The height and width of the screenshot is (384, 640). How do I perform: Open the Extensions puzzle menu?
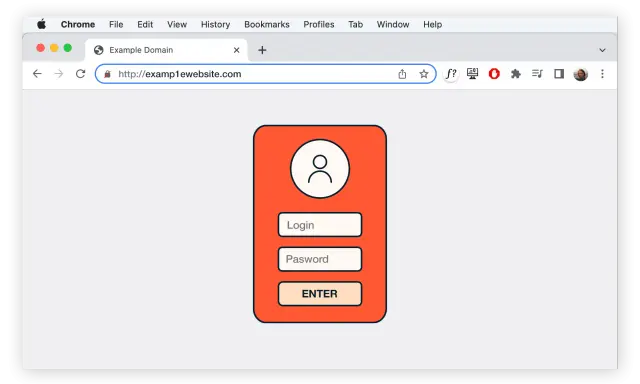[516, 74]
